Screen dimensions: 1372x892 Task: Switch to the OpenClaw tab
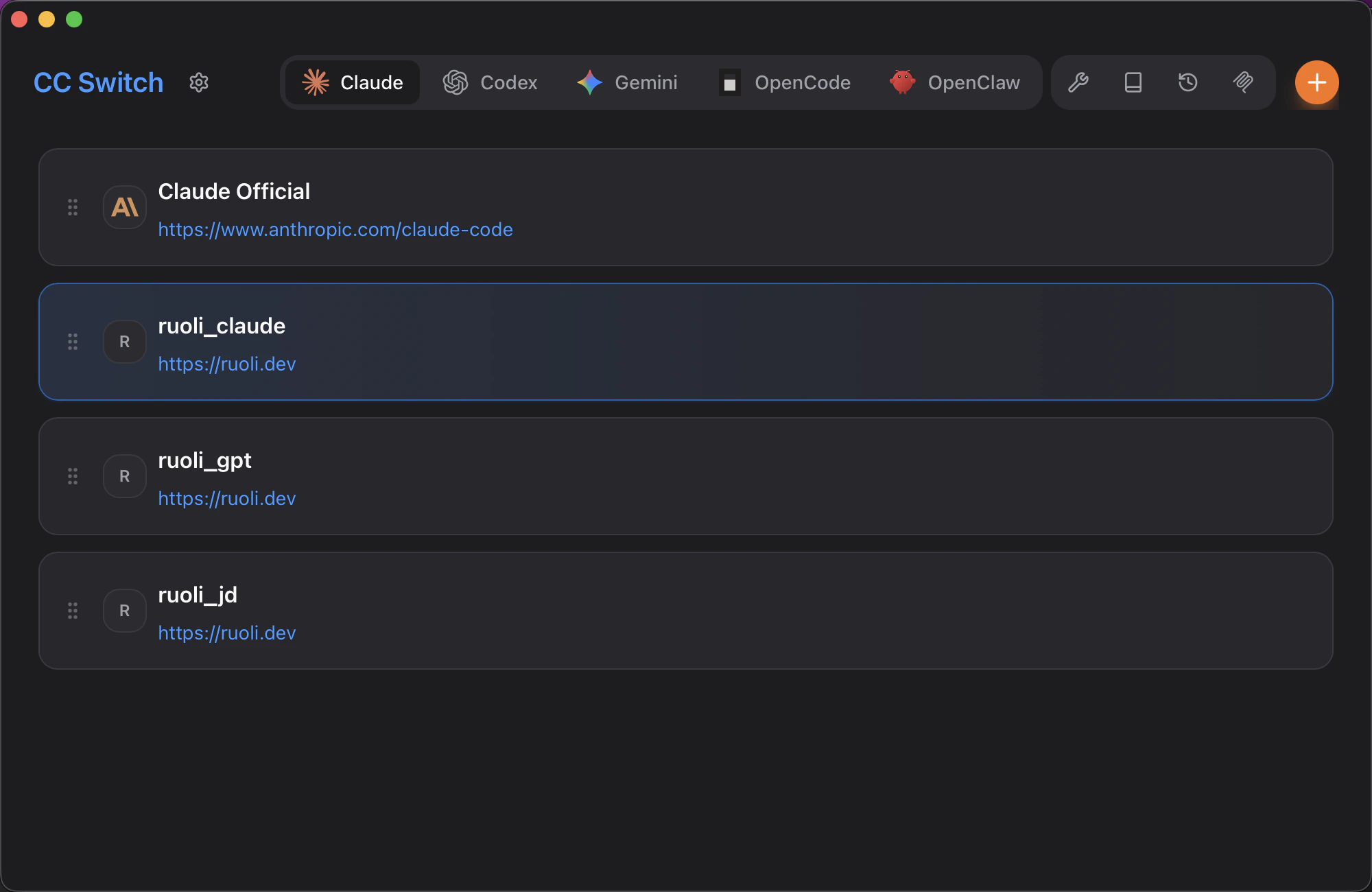pos(954,82)
